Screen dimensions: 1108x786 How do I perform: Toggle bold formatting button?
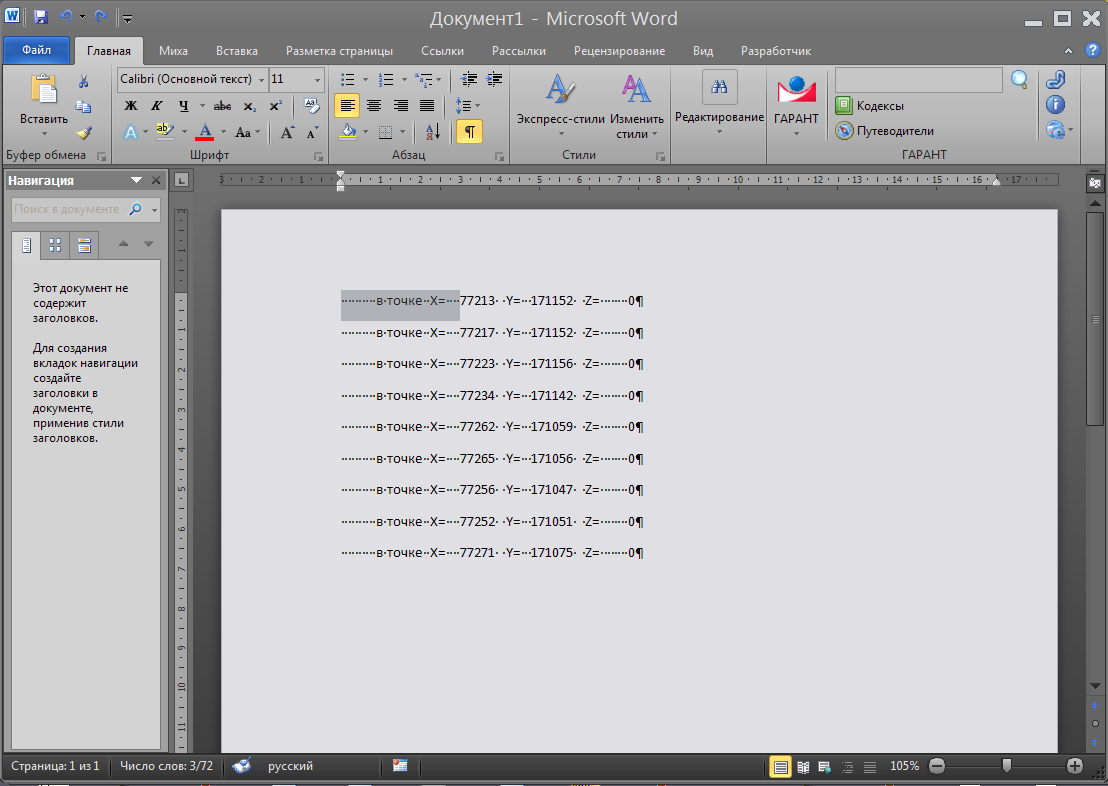coord(130,106)
